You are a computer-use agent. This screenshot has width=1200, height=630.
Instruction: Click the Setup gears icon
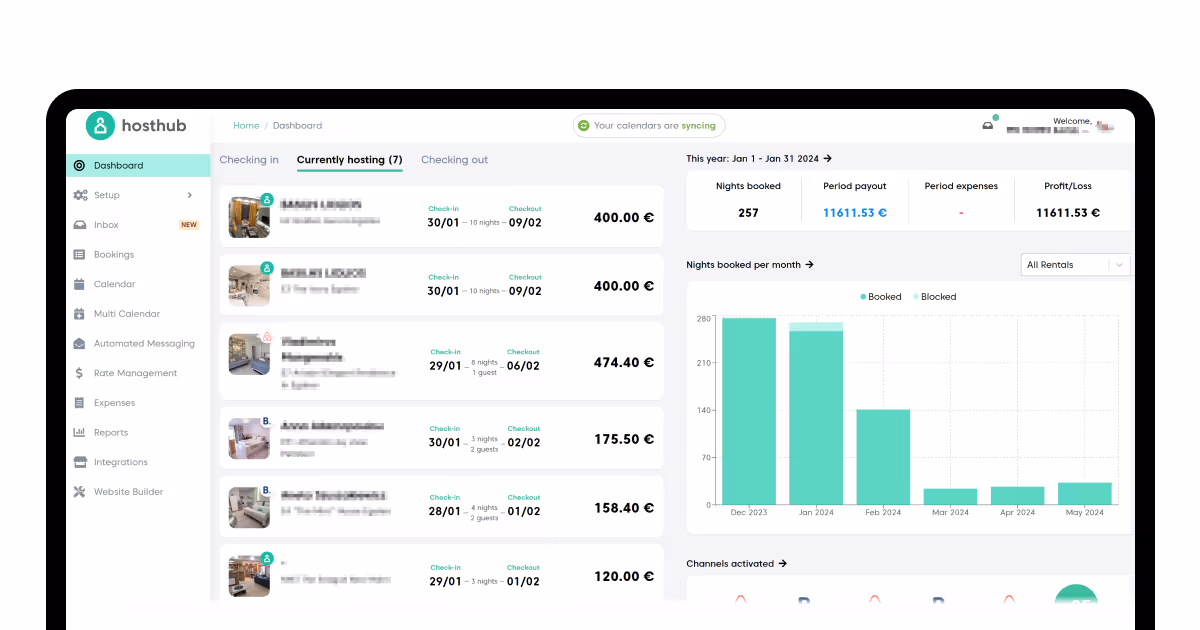pos(80,195)
